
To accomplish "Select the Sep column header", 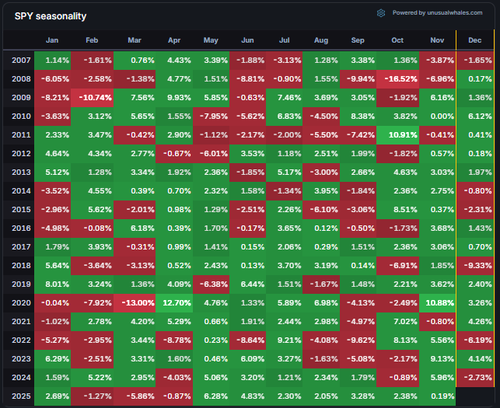I will click(358, 40).
